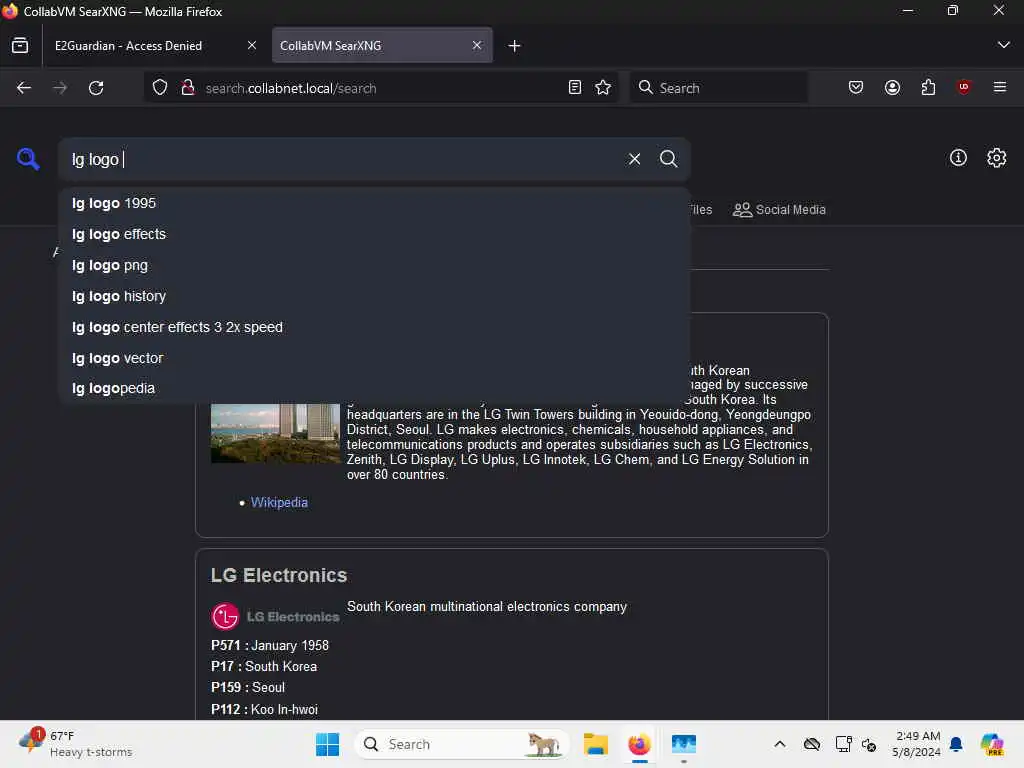Open the Wikipedia link in the infobox
The height and width of the screenshot is (768, 1024).
(279, 502)
